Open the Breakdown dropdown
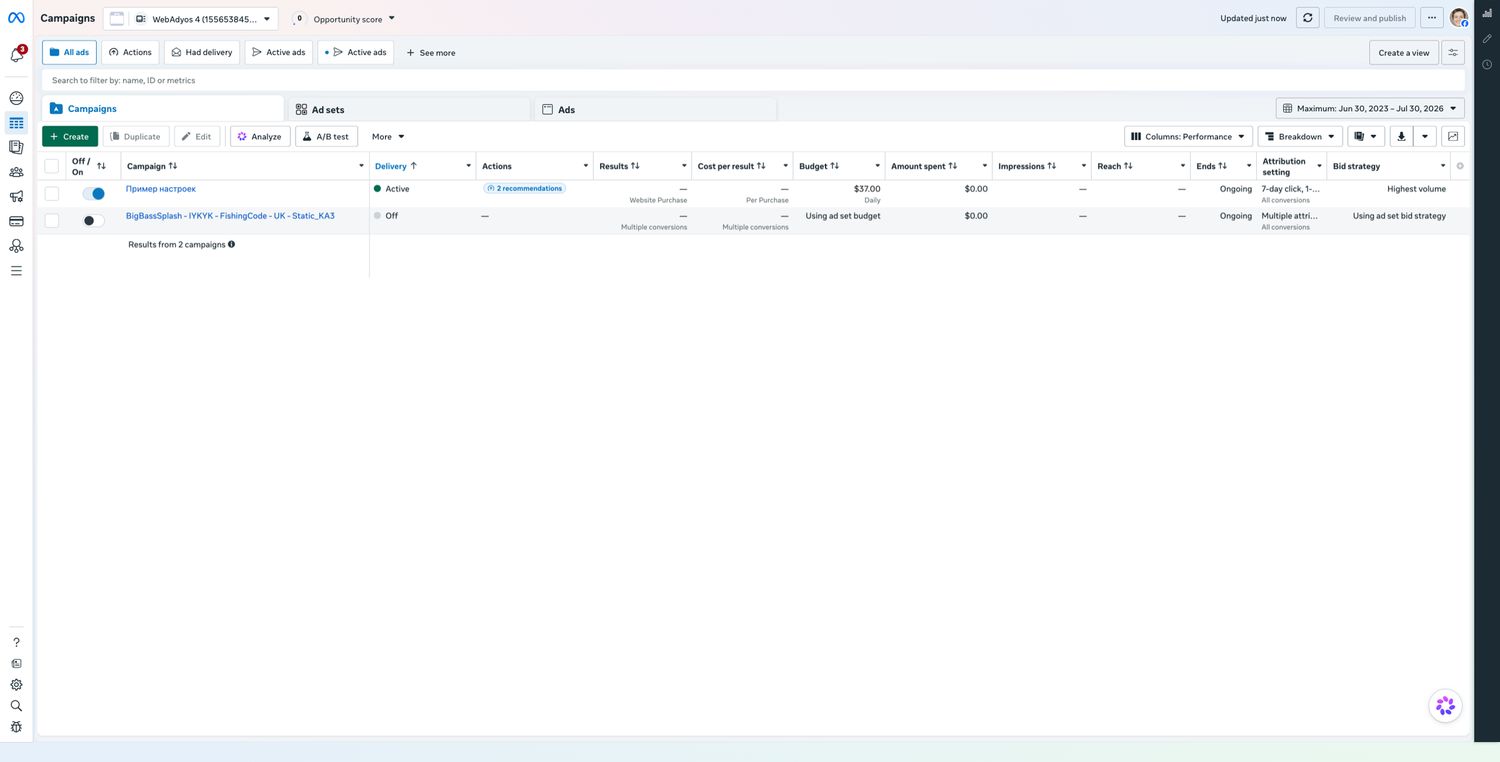1500x762 pixels. [x=1300, y=136]
